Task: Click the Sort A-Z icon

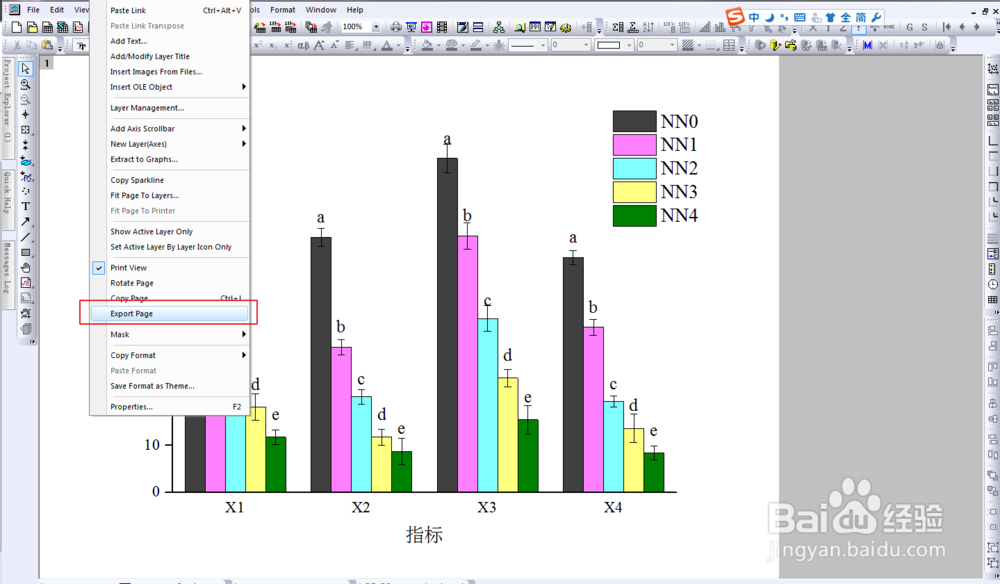Action: click(649, 27)
